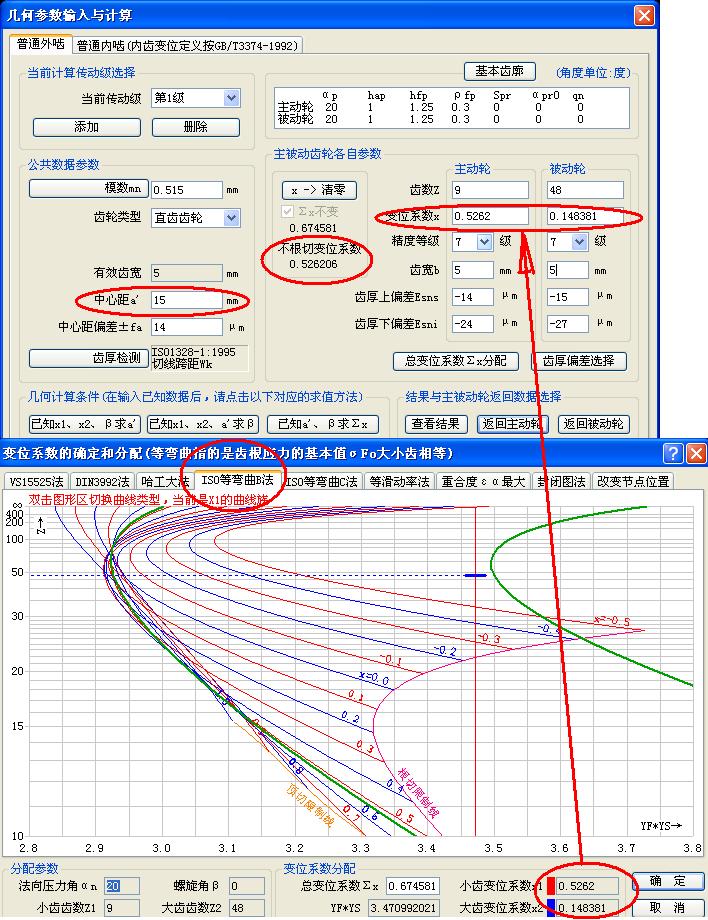
Task: Click 已知x1、x2、β求a' button
Action: tap(85, 424)
